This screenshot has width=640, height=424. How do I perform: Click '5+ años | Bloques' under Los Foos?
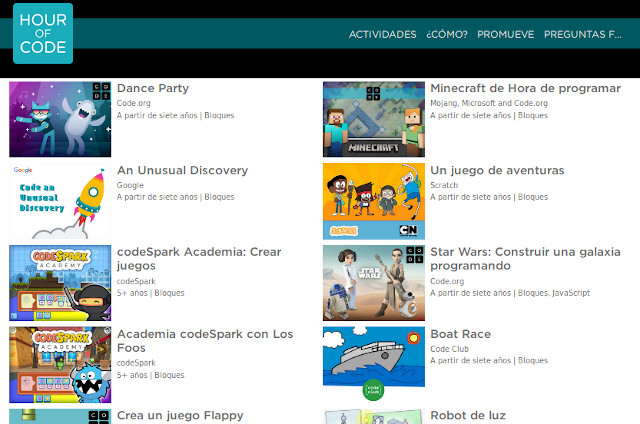151,375
